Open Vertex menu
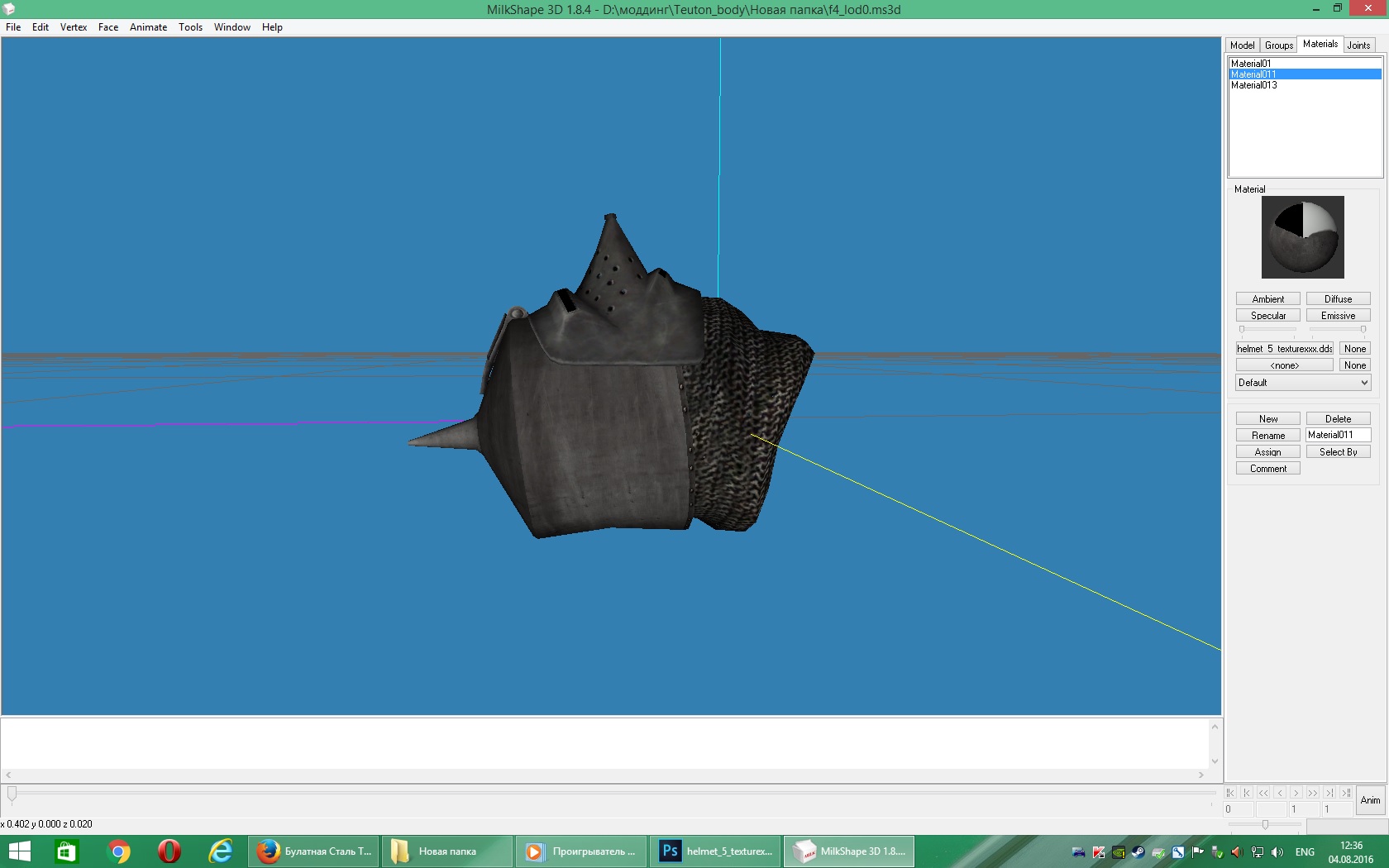Screen dimensions: 1389x868 coord(74,27)
